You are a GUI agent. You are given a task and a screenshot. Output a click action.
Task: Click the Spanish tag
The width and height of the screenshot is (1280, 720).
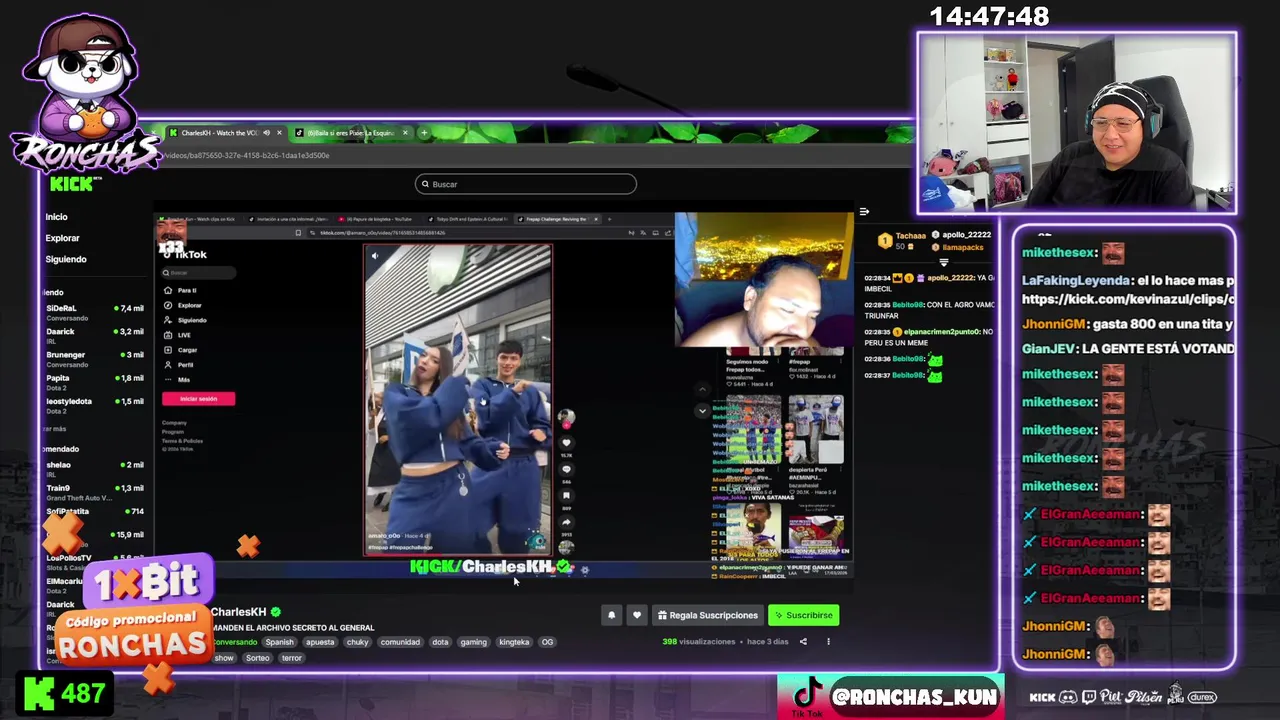click(279, 642)
